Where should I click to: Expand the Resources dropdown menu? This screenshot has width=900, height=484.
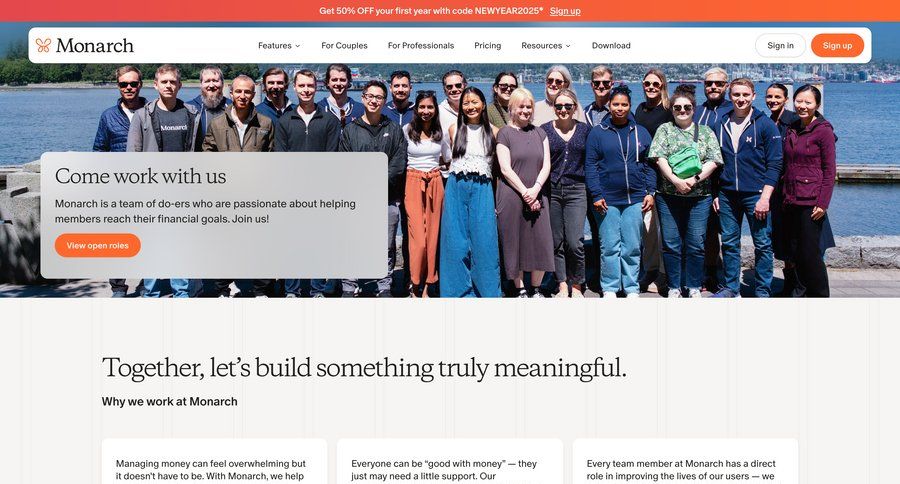(x=546, y=45)
